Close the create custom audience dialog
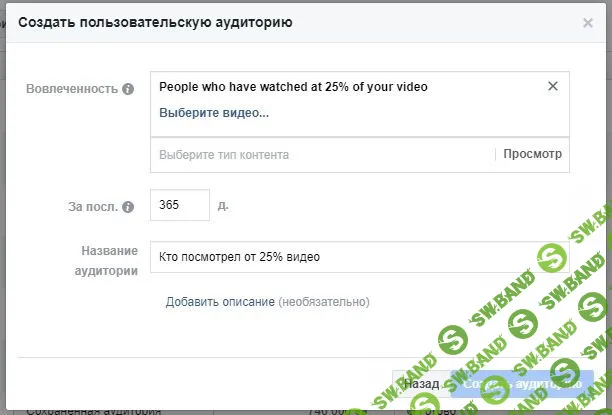Image resolution: width=612 pixels, height=415 pixels. pyautogui.click(x=588, y=23)
